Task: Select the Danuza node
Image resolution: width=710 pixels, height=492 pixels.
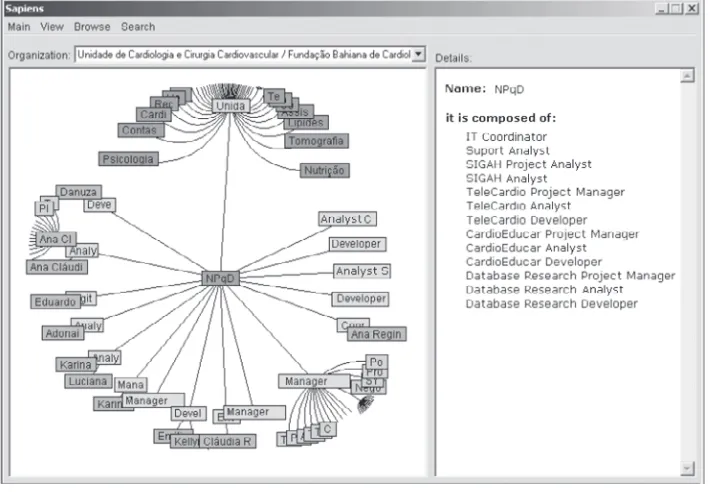Action: (x=79, y=192)
